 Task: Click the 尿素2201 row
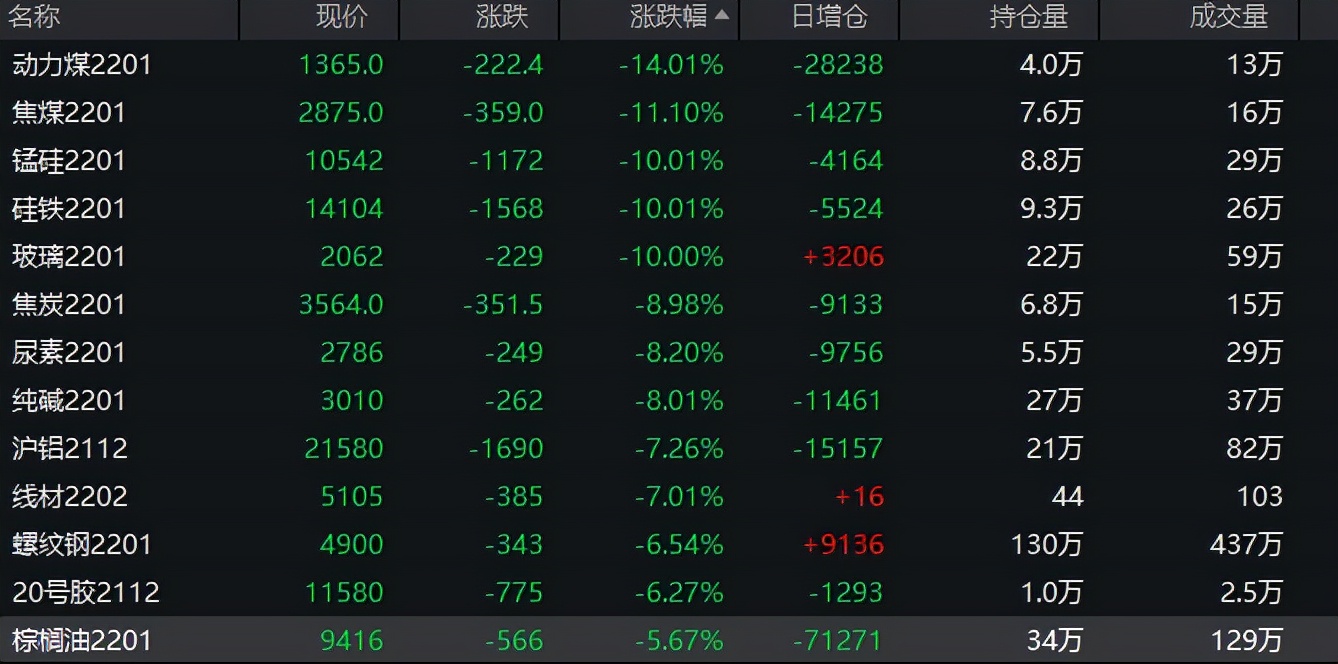click(69, 353)
